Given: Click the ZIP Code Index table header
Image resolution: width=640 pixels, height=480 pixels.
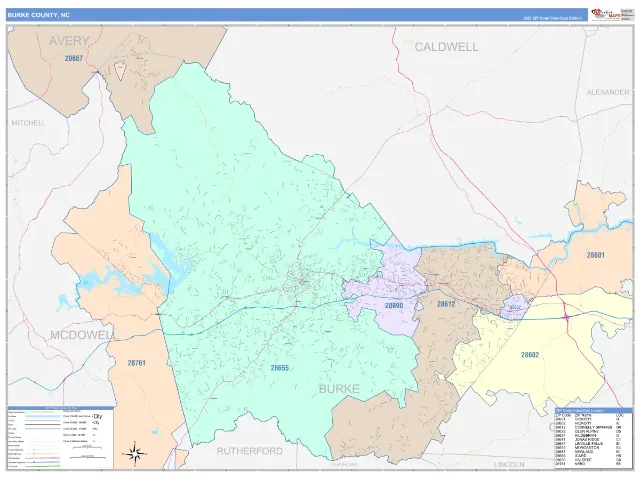Looking at the screenshot, I should pyautogui.click(x=593, y=410).
